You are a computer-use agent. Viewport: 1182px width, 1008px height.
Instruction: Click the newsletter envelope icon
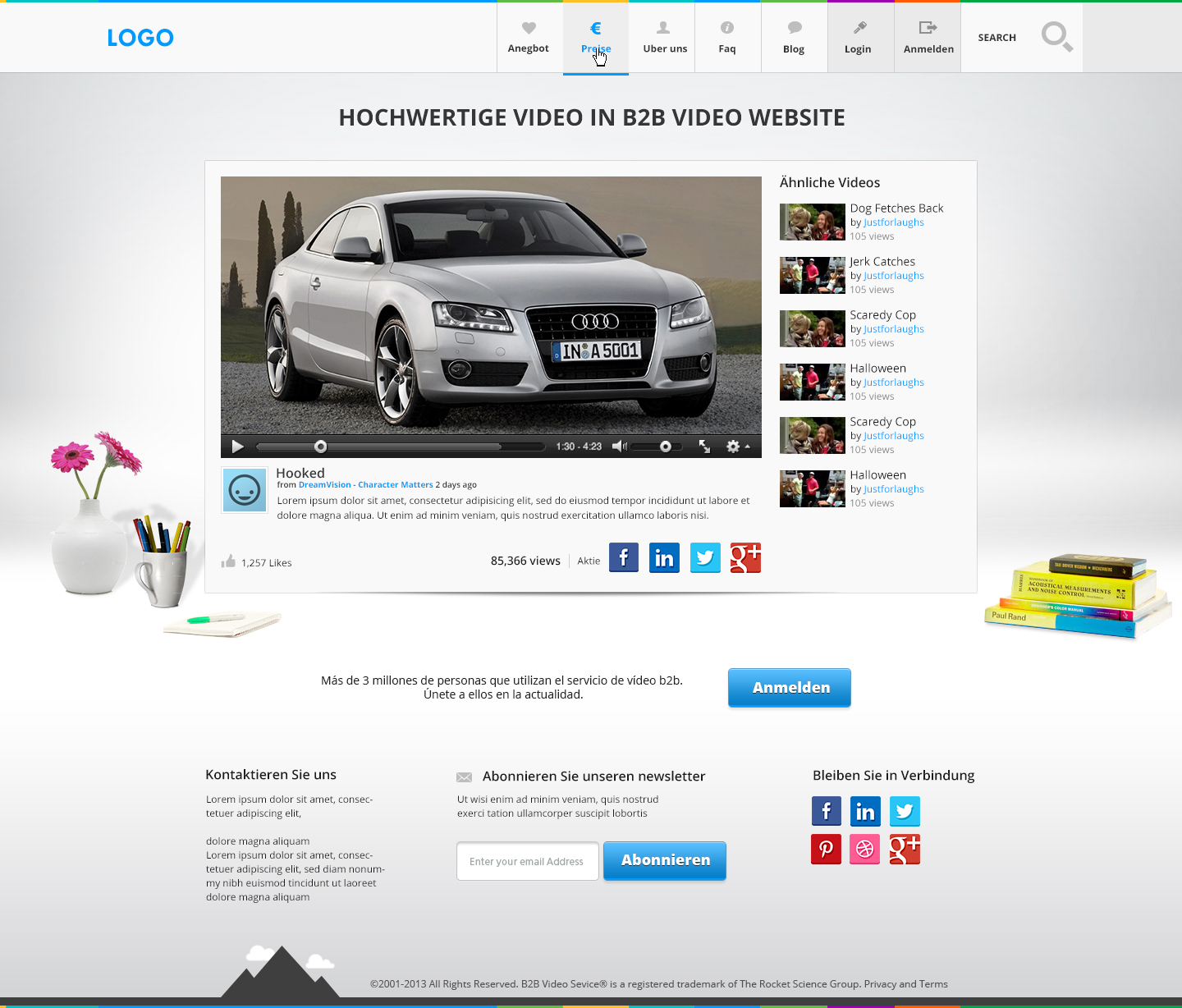click(464, 777)
